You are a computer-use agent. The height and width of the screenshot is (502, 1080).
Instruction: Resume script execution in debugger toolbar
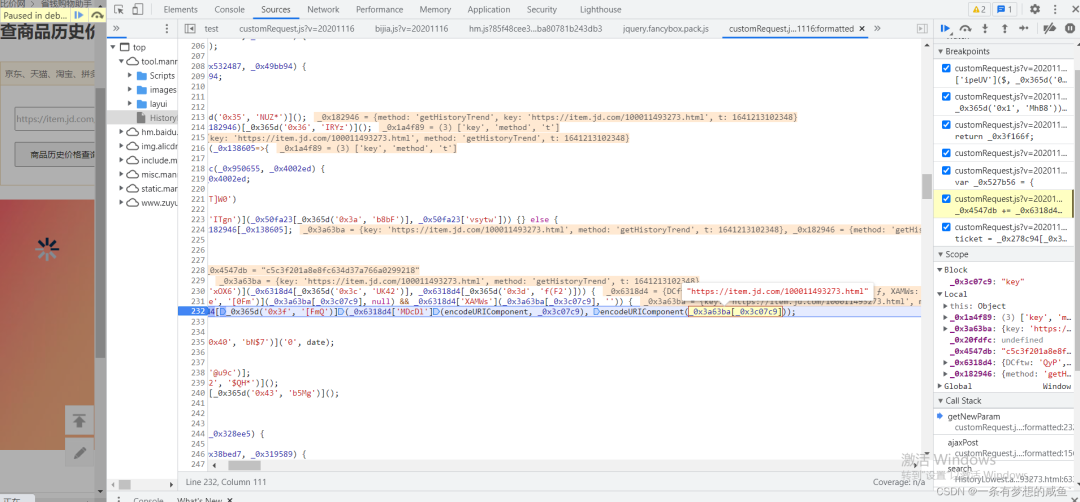pos(945,29)
